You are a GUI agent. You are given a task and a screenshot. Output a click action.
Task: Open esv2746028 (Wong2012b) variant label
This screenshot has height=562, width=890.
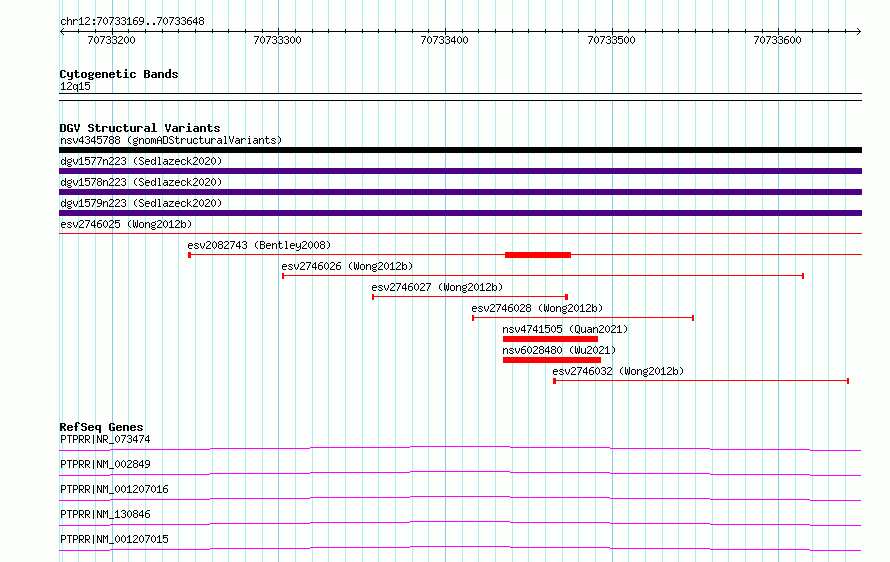[537, 308]
